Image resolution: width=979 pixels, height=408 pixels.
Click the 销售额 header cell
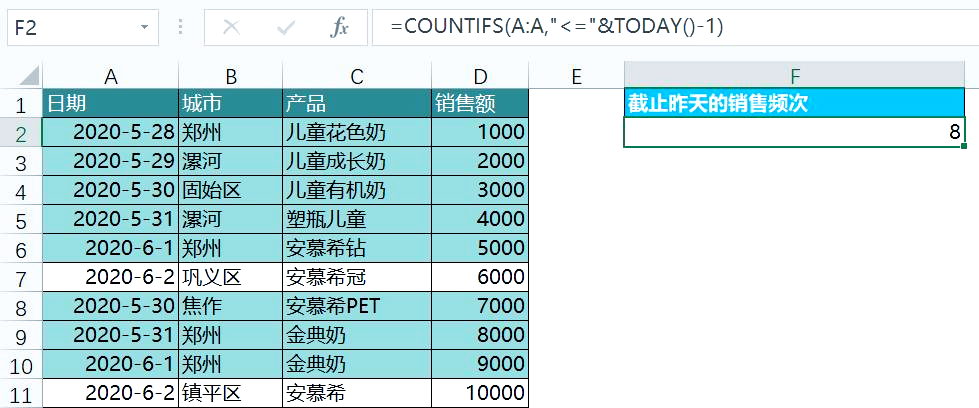(x=480, y=104)
